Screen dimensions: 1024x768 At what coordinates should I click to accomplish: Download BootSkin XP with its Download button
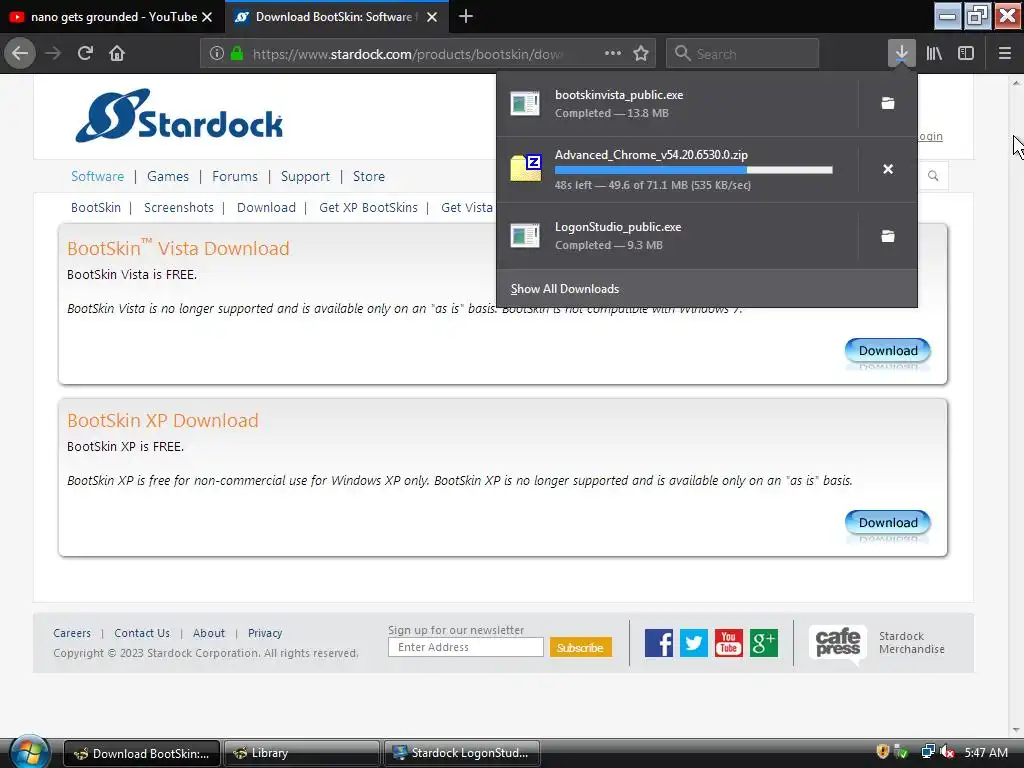pyautogui.click(x=888, y=522)
